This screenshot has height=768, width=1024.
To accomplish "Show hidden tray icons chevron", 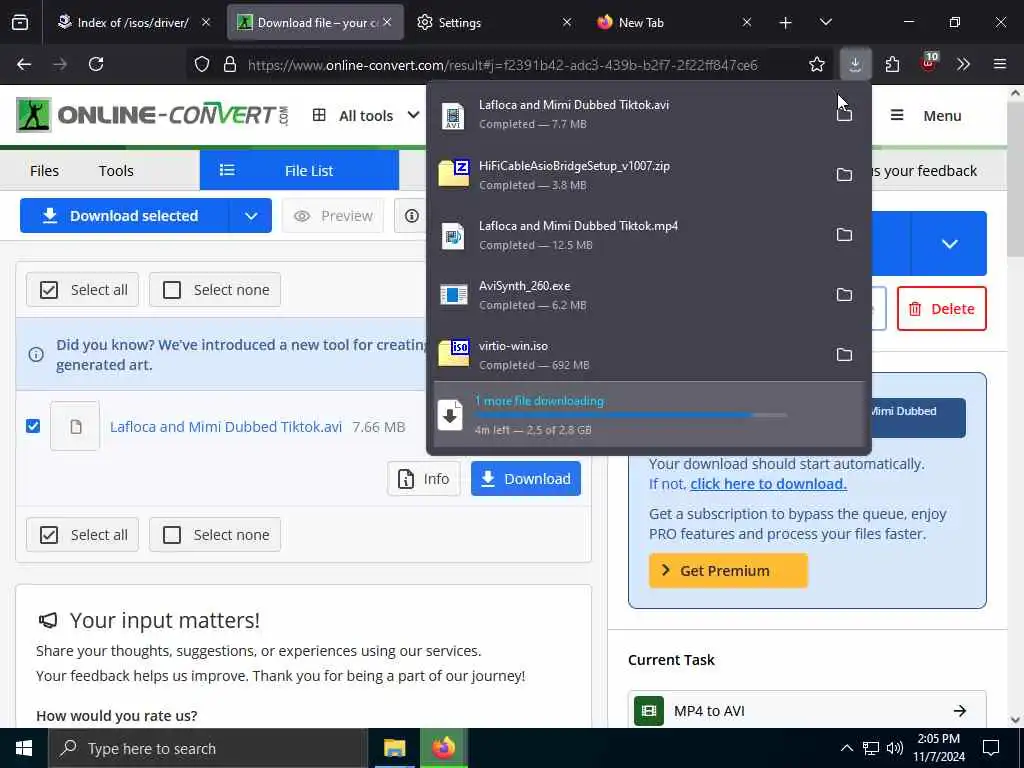I will pyautogui.click(x=846, y=748).
